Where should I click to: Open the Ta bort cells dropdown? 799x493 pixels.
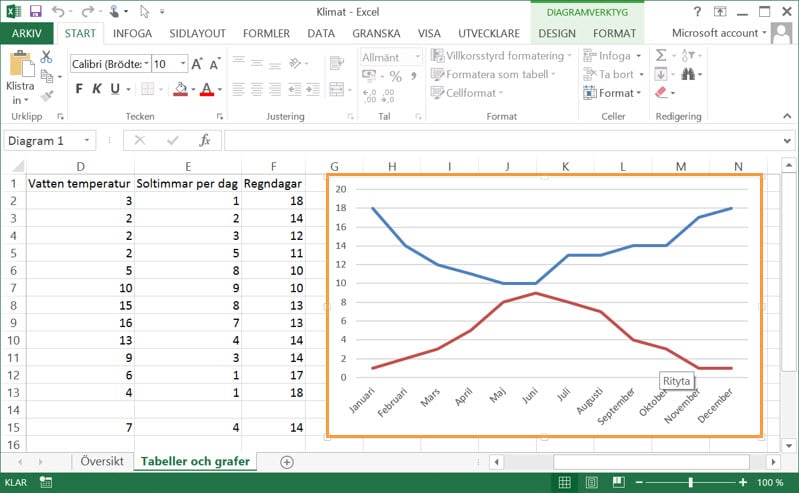[x=641, y=74]
